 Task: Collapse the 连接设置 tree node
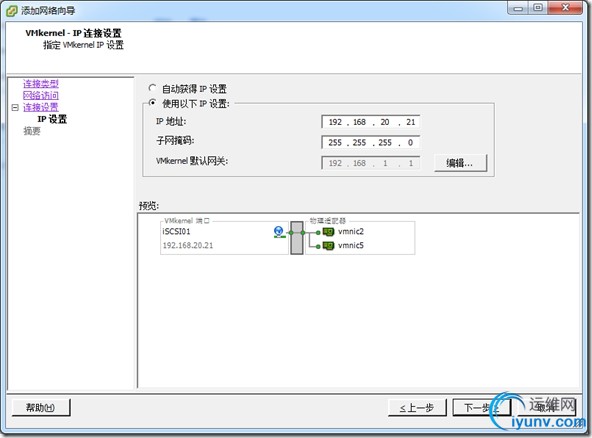(15, 108)
